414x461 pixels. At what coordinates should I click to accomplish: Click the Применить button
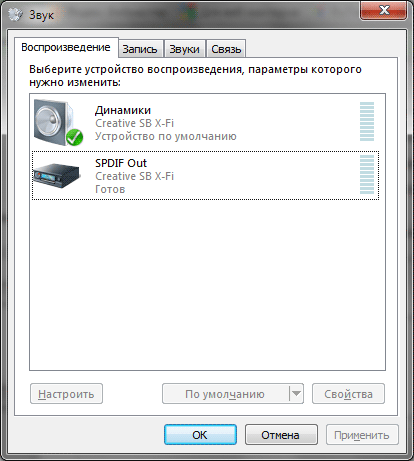click(362, 435)
